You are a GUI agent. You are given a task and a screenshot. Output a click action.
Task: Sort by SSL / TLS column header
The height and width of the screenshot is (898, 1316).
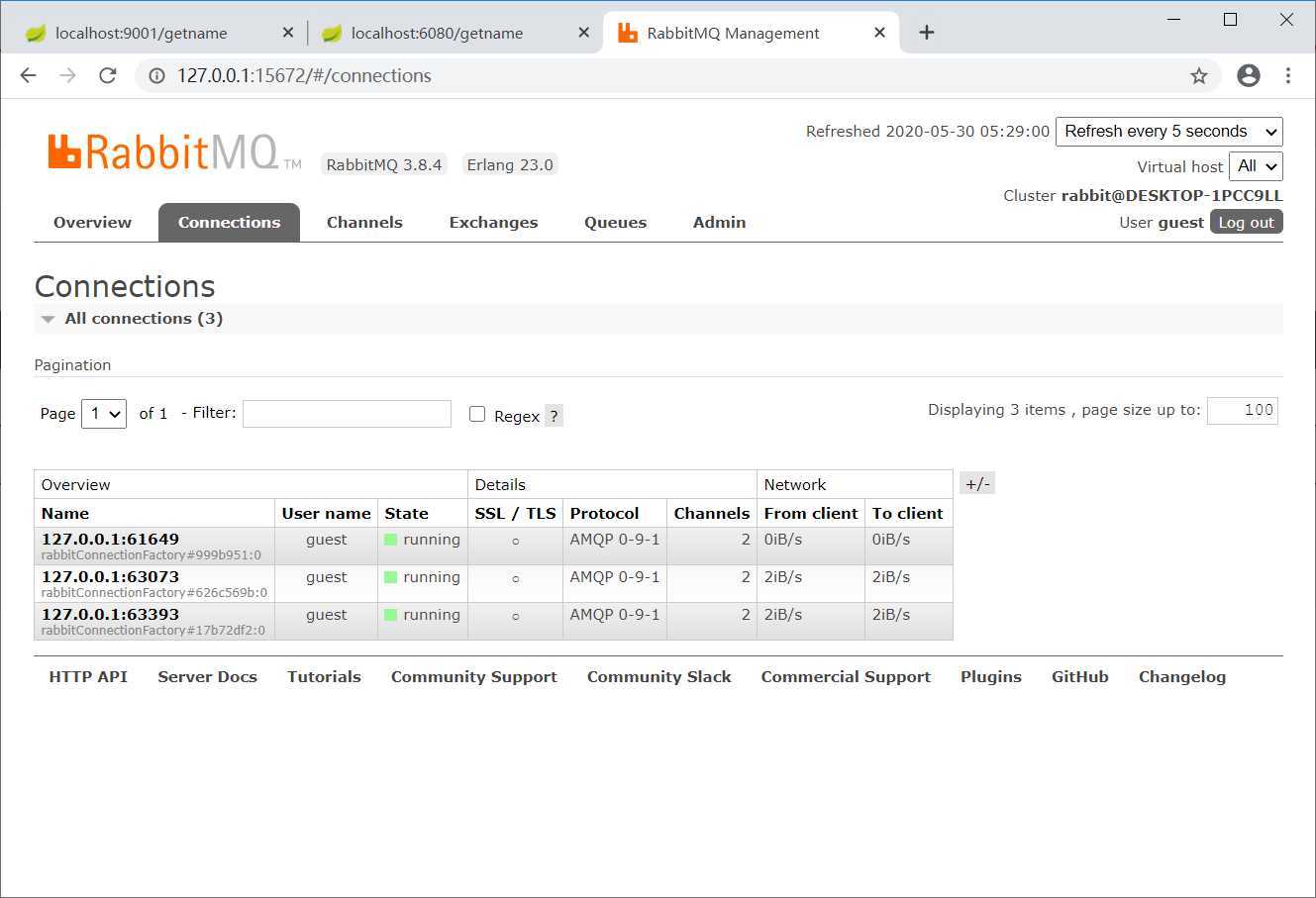515,514
